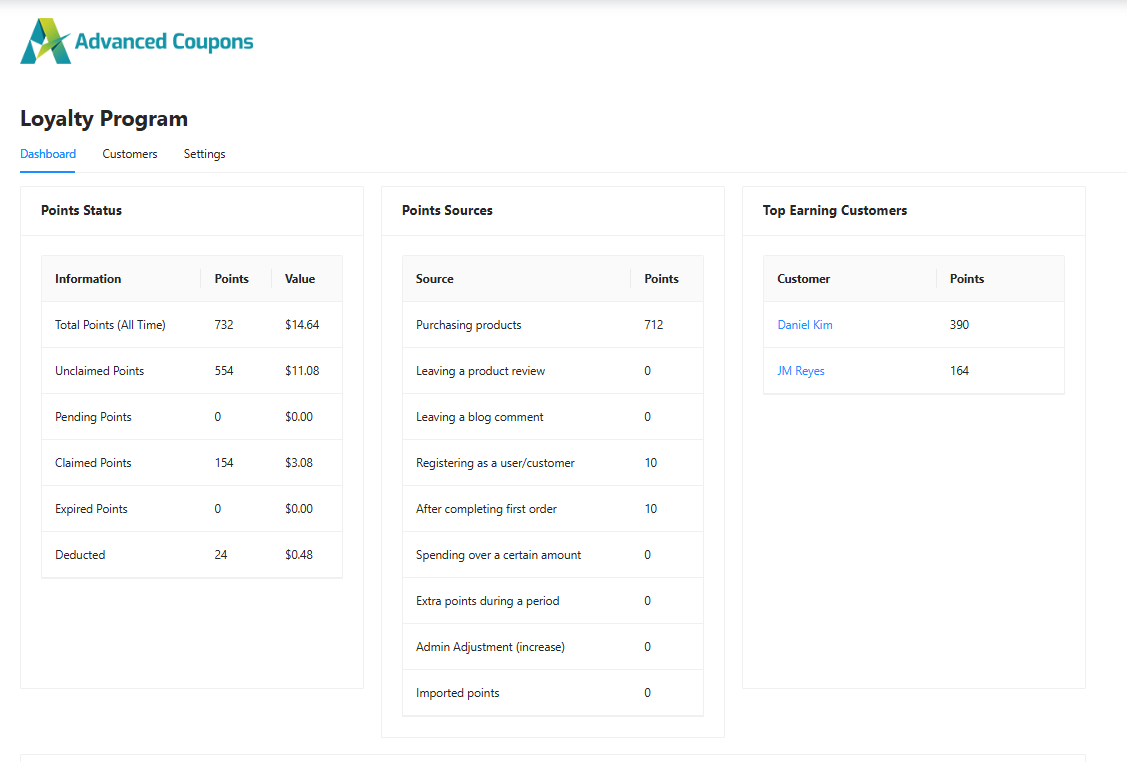The width and height of the screenshot is (1127, 762).
Task: Open the Settings tab
Action: pyautogui.click(x=204, y=154)
